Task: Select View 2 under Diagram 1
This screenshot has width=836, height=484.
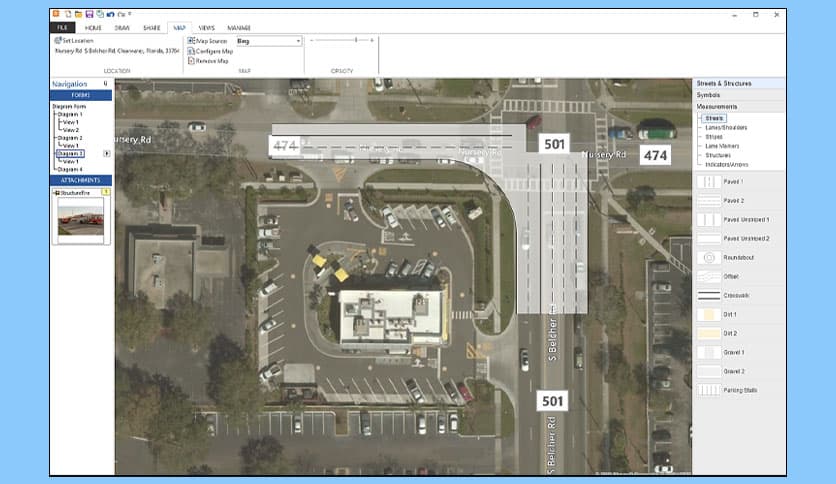Action: click(x=70, y=130)
